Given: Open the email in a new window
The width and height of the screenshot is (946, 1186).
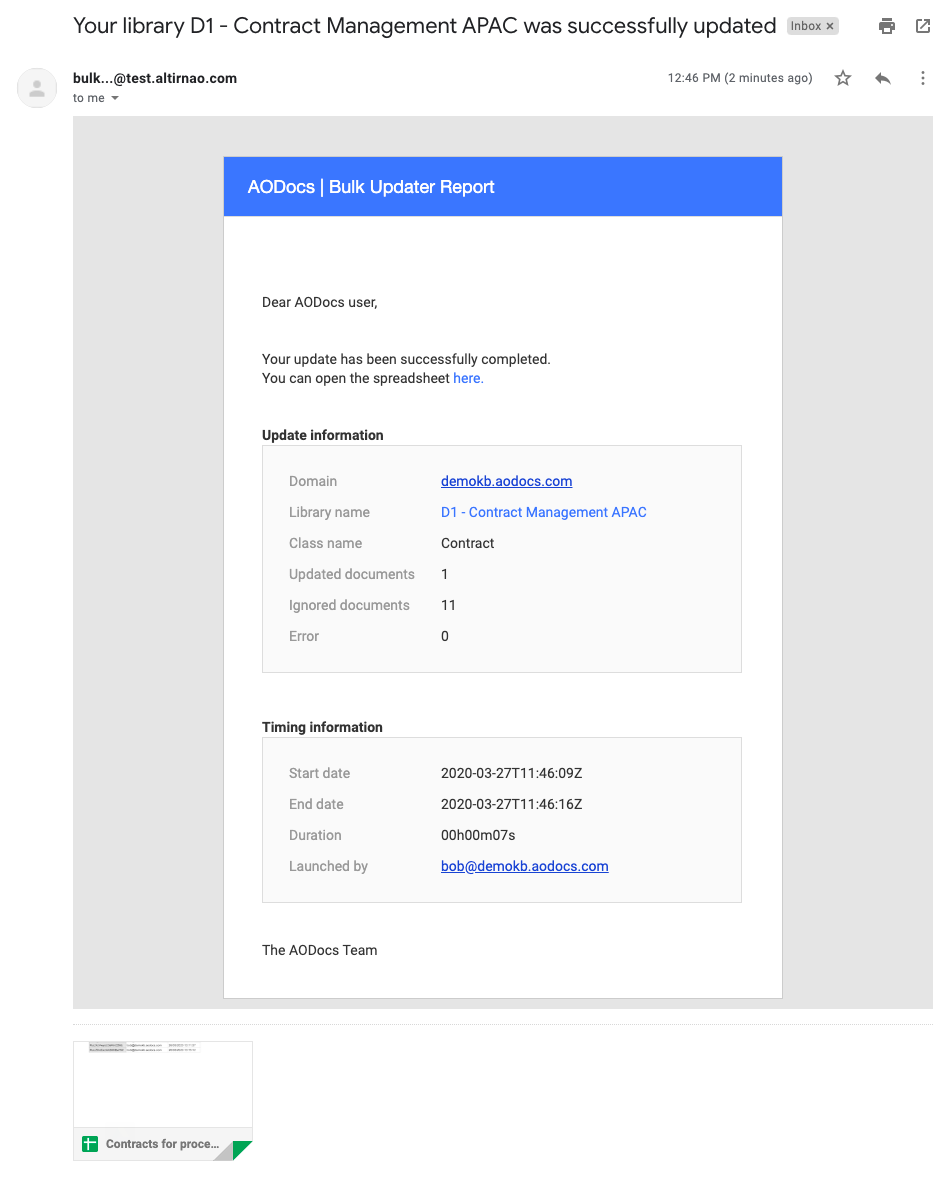Looking at the screenshot, I should click(x=923, y=26).
